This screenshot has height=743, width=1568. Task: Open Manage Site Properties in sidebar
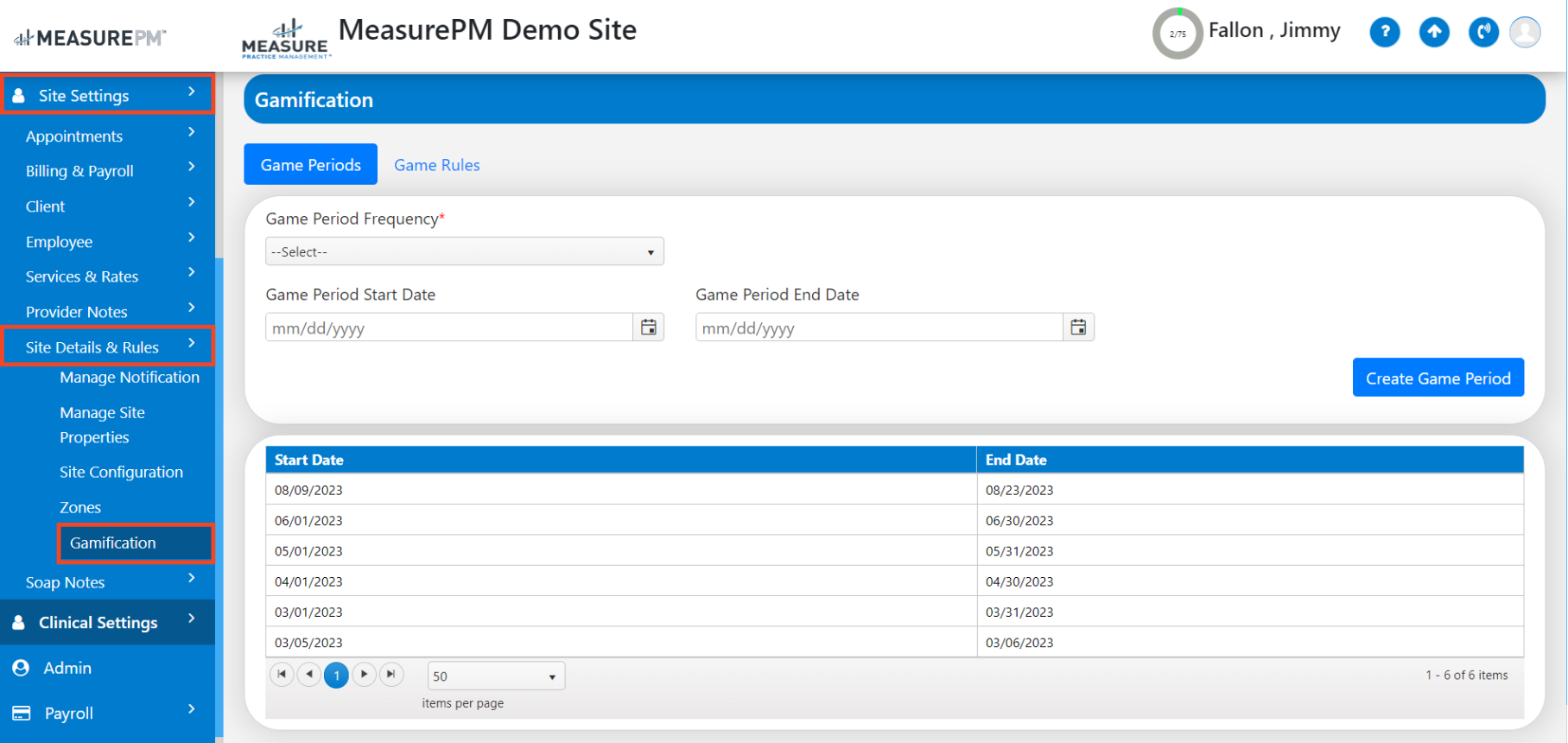click(x=103, y=425)
